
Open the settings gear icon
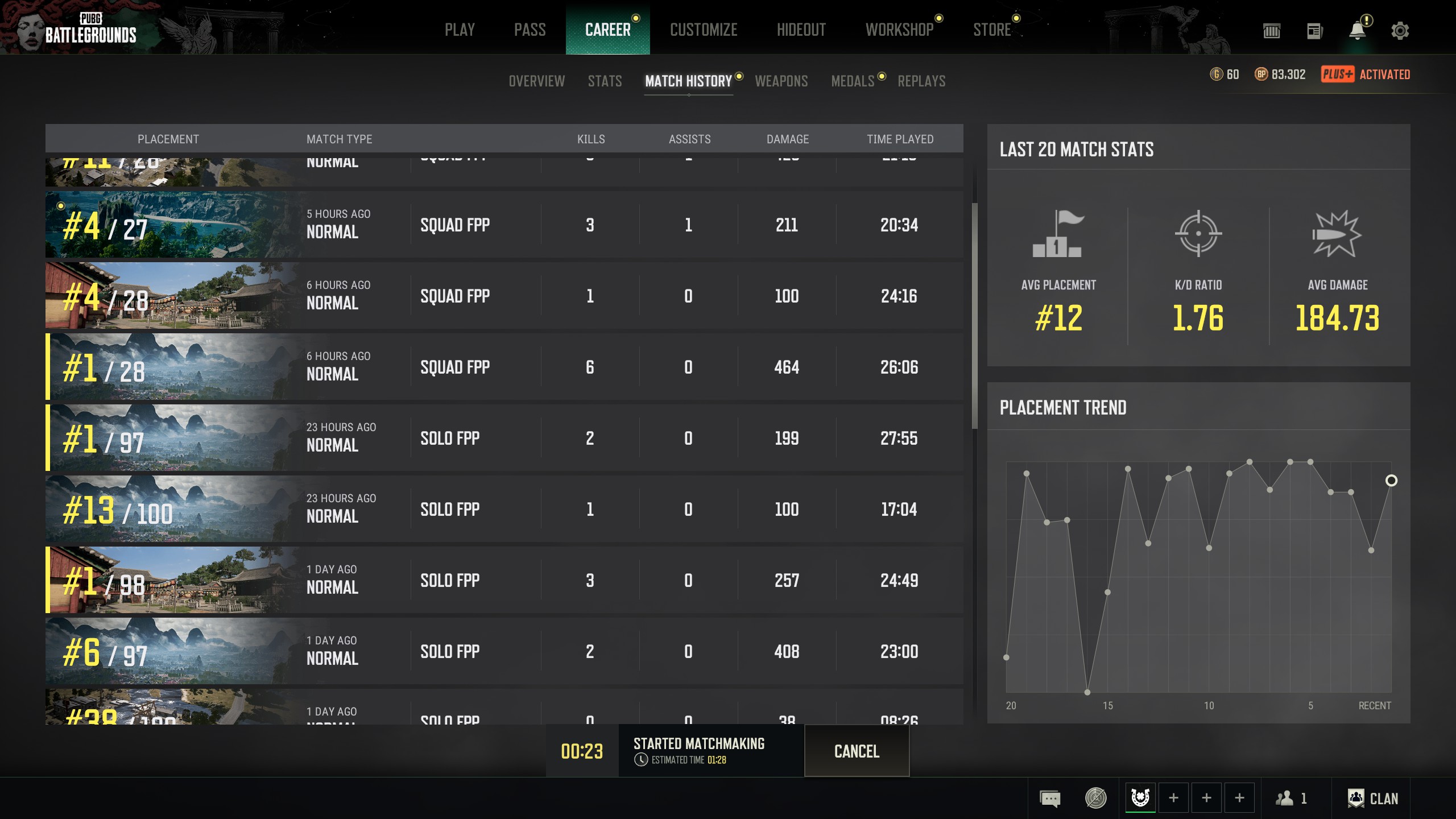[x=1400, y=30]
